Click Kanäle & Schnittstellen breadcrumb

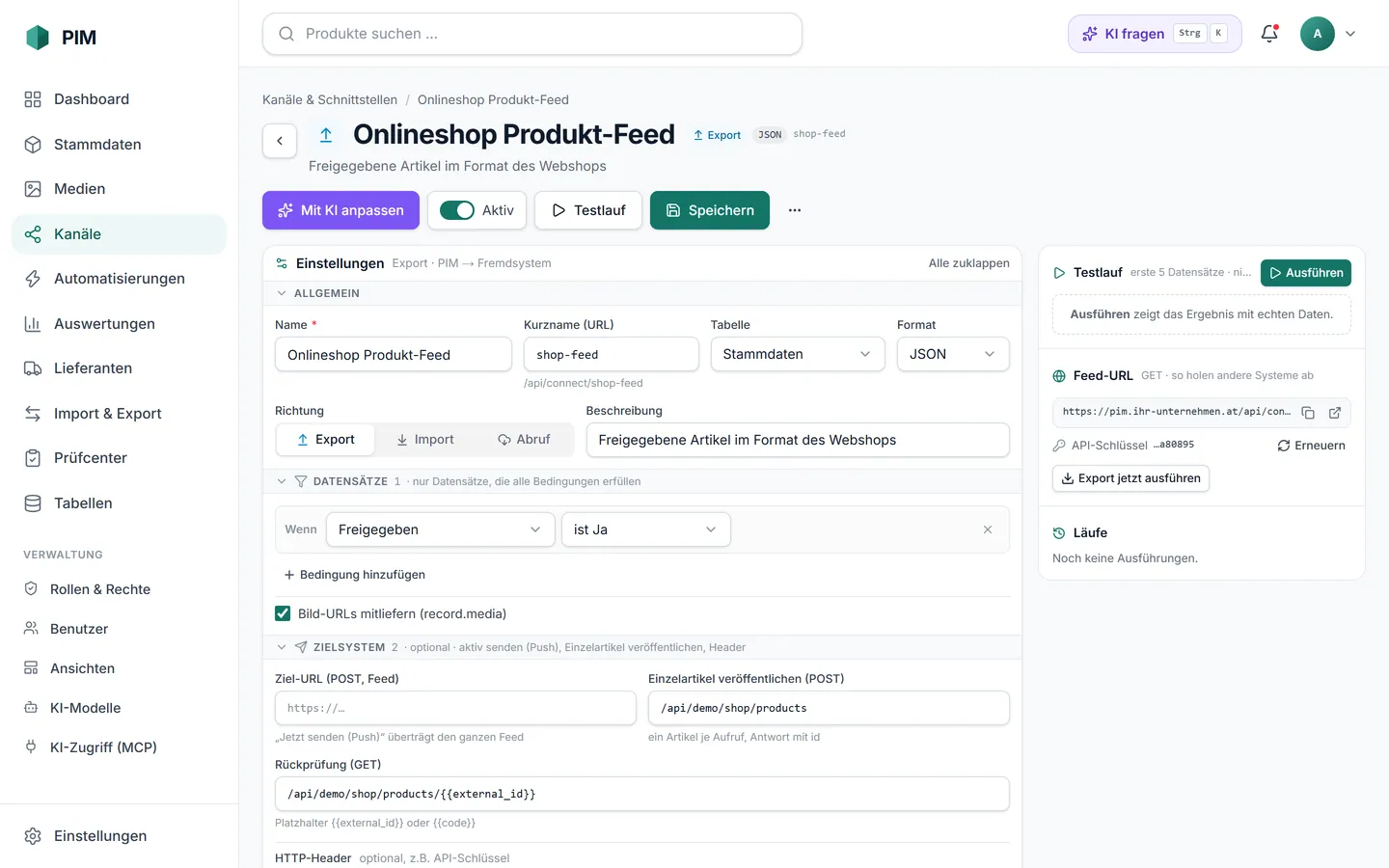point(330,100)
